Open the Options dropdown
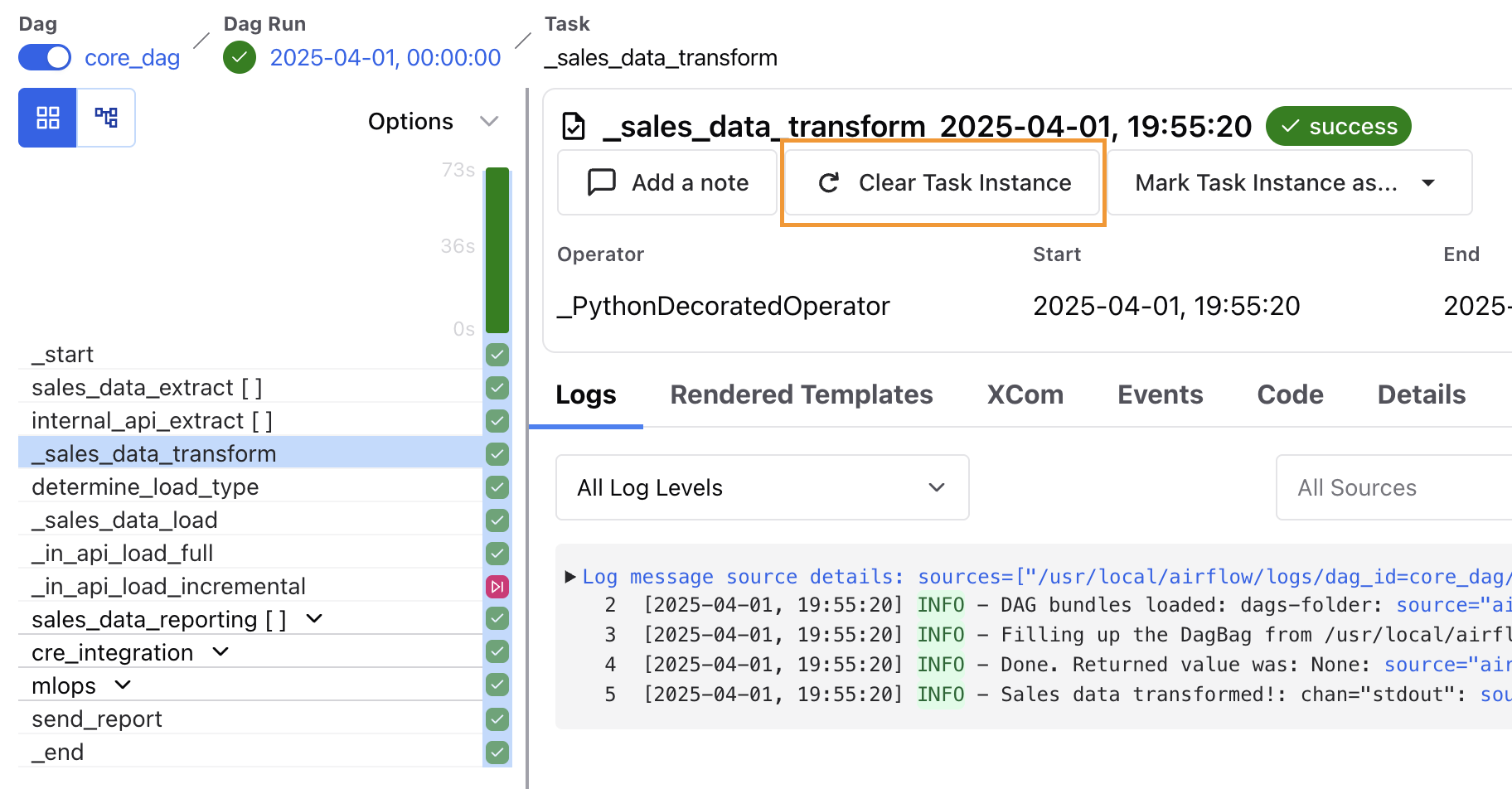1512x789 pixels. (x=433, y=121)
